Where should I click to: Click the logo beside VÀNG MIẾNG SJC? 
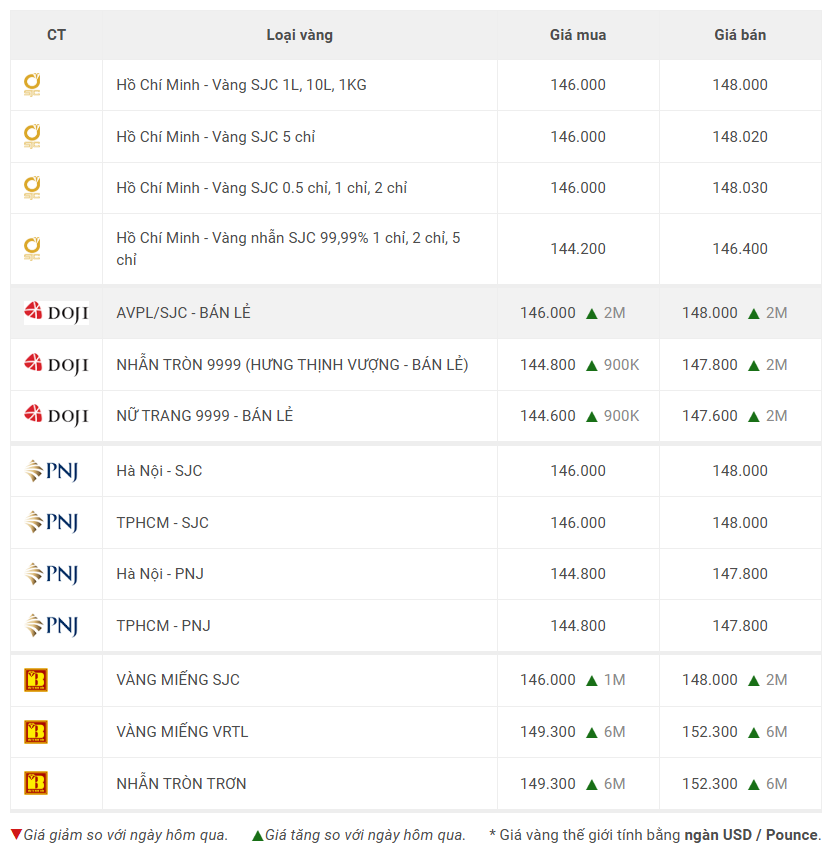[36, 680]
